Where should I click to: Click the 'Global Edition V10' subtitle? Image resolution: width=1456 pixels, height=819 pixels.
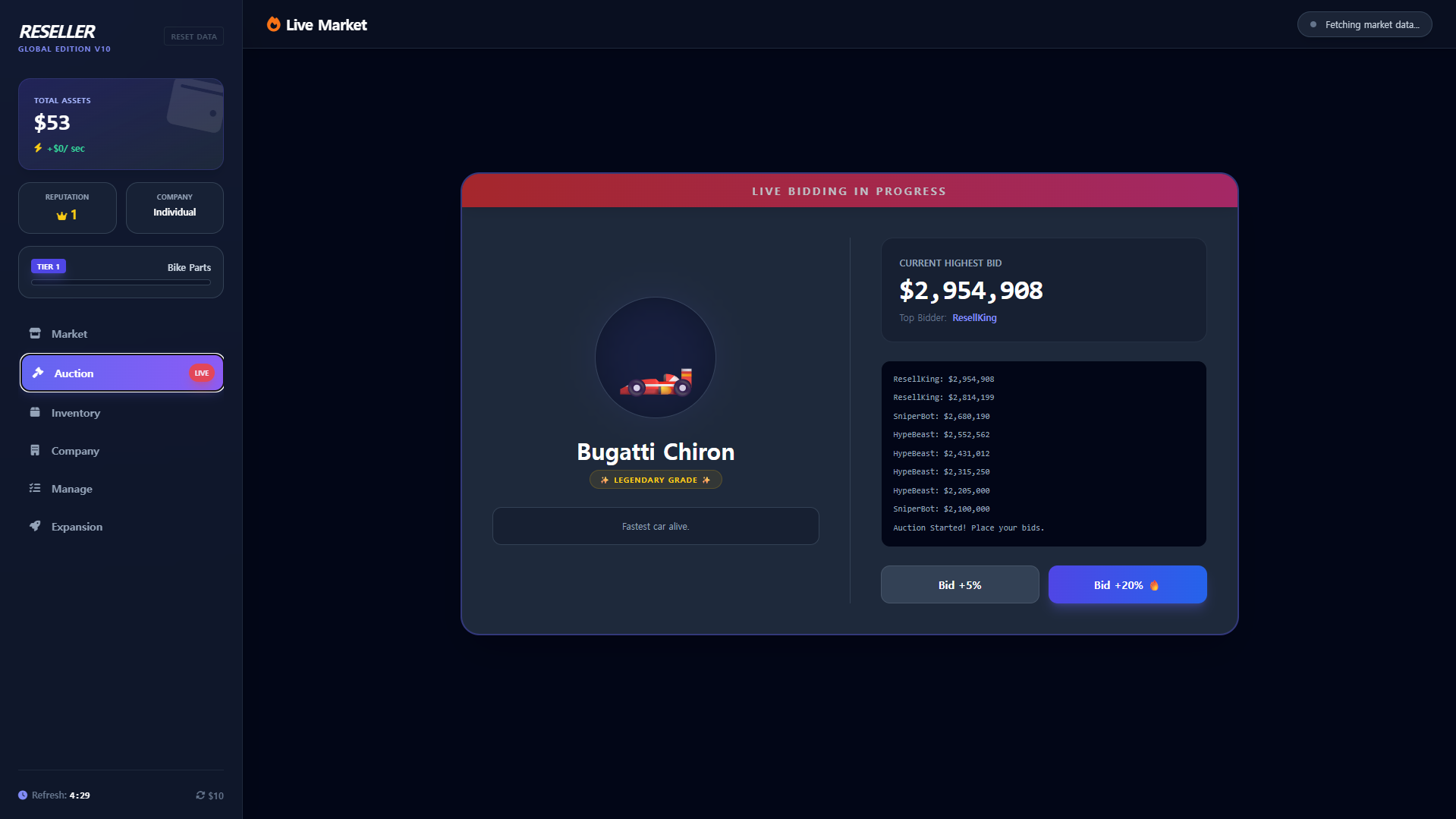coord(64,49)
